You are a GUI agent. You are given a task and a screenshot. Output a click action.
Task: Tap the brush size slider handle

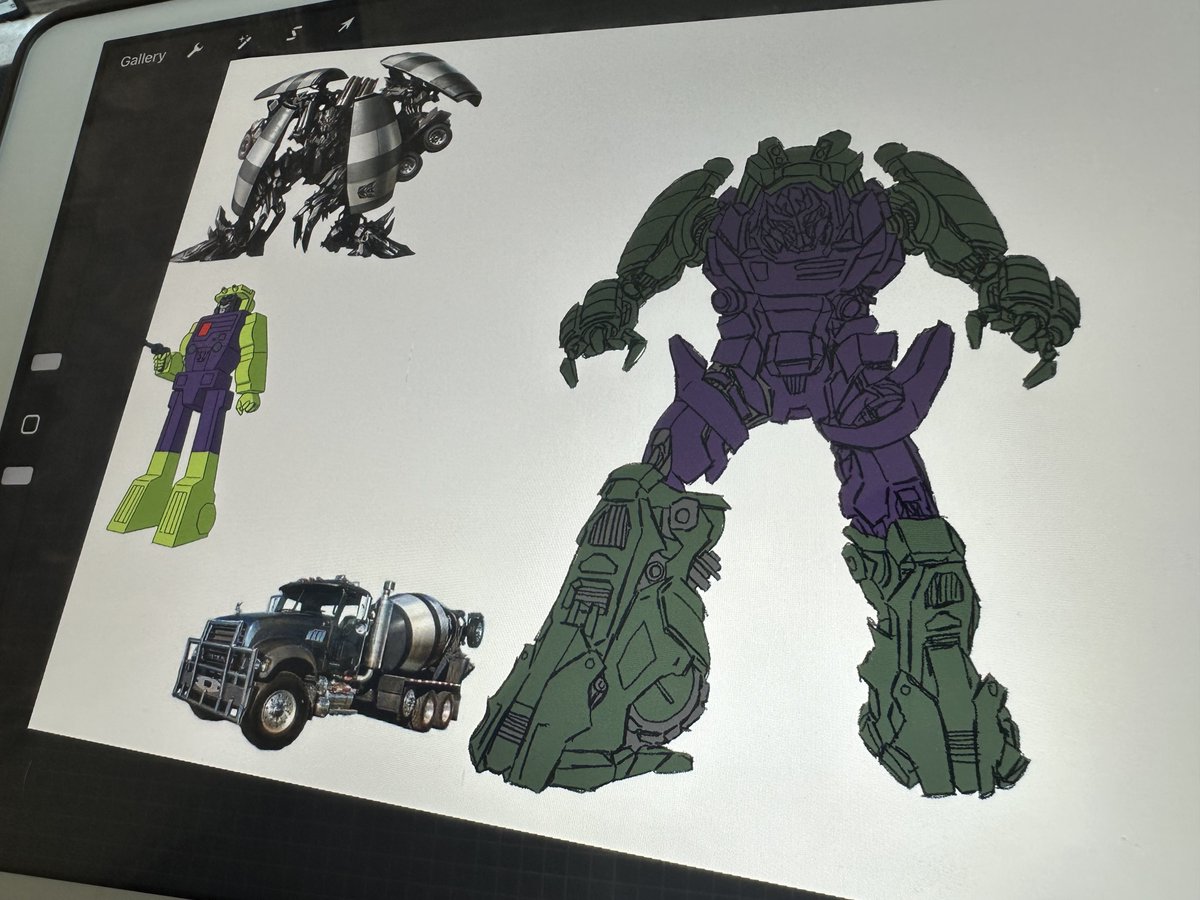coord(46,362)
